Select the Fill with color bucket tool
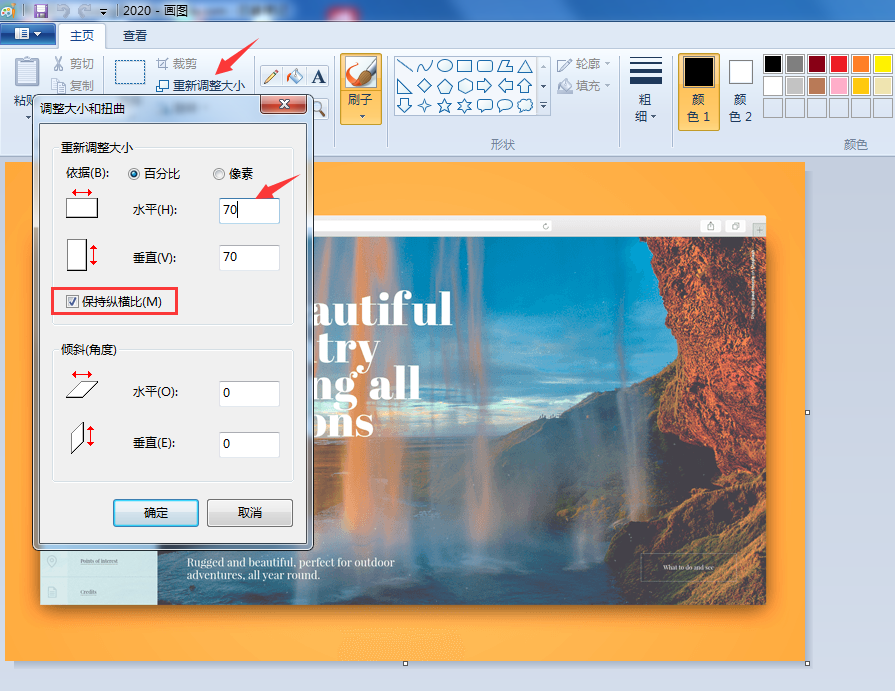The width and height of the screenshot is (895, 691). coord(295,76)
